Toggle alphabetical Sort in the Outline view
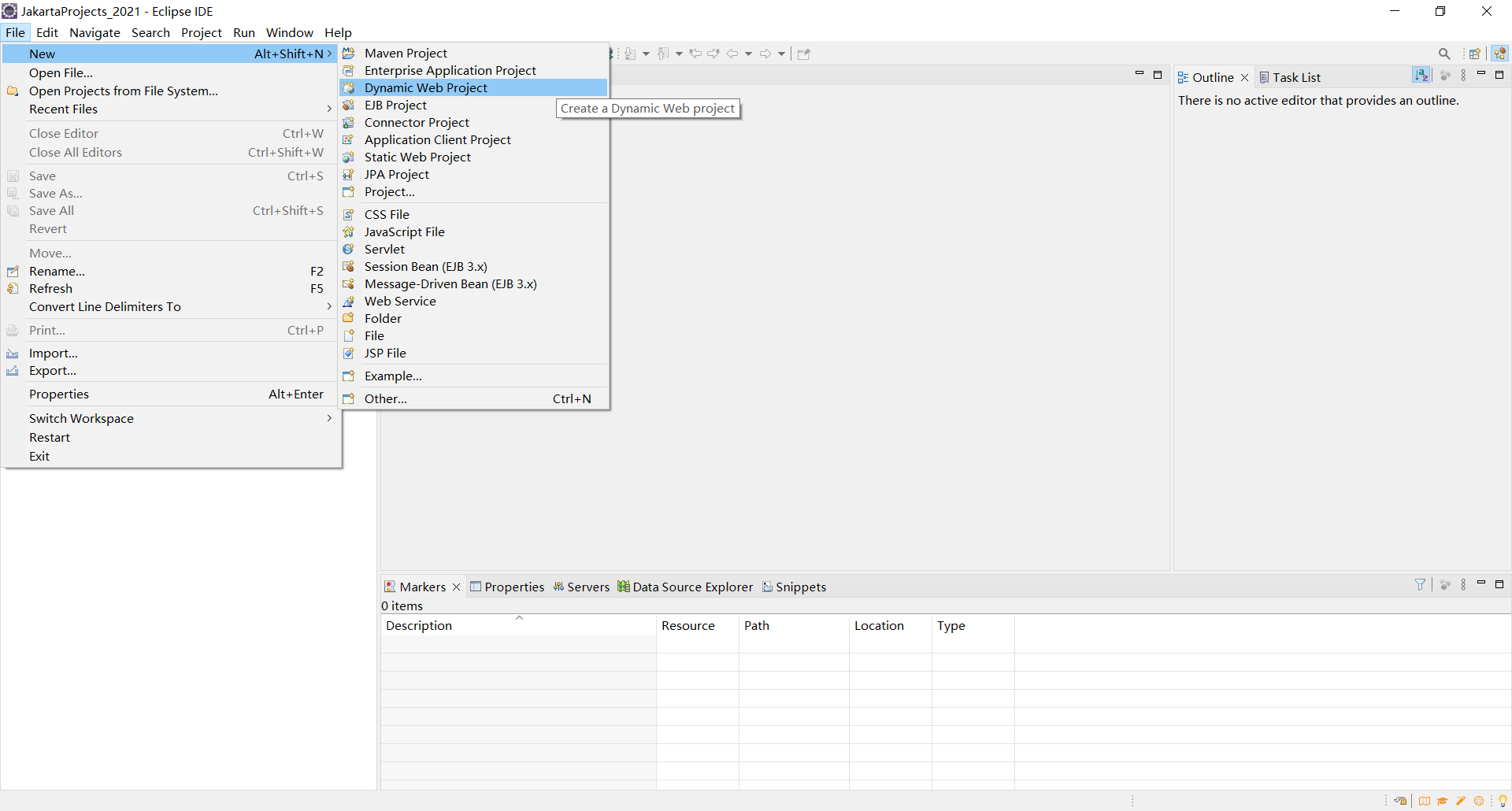The width and height of the screenshot is (1512, 811). tap(1421, 75)
